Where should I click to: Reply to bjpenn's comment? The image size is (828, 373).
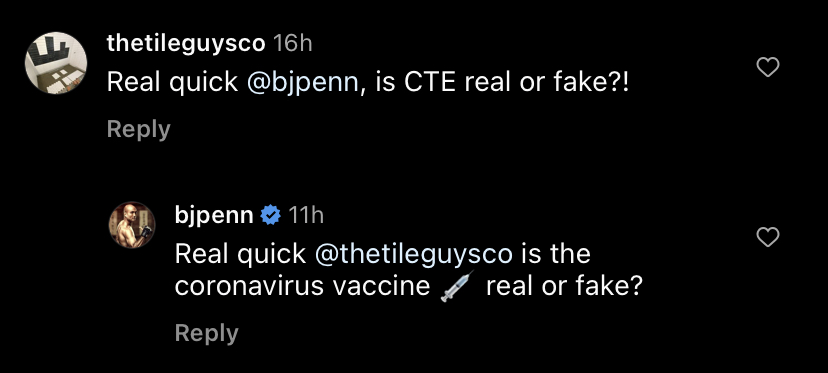click(x=206, y=333)
